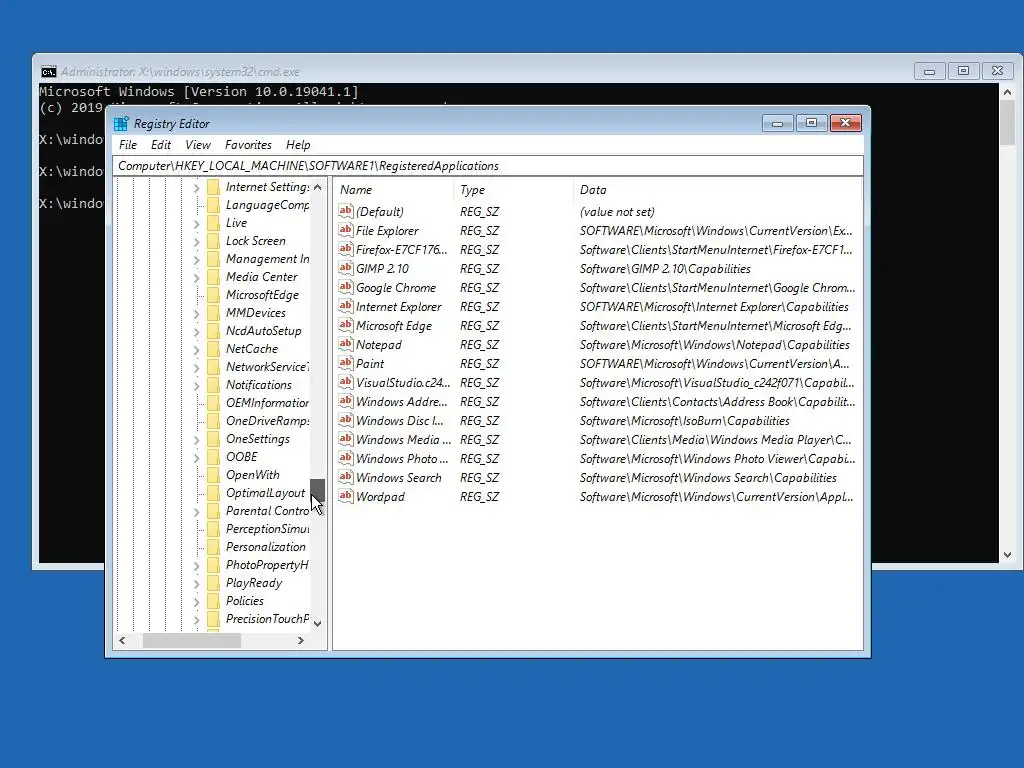
Task: Close the Registry Editor window
Action: (x=846, y=123)
